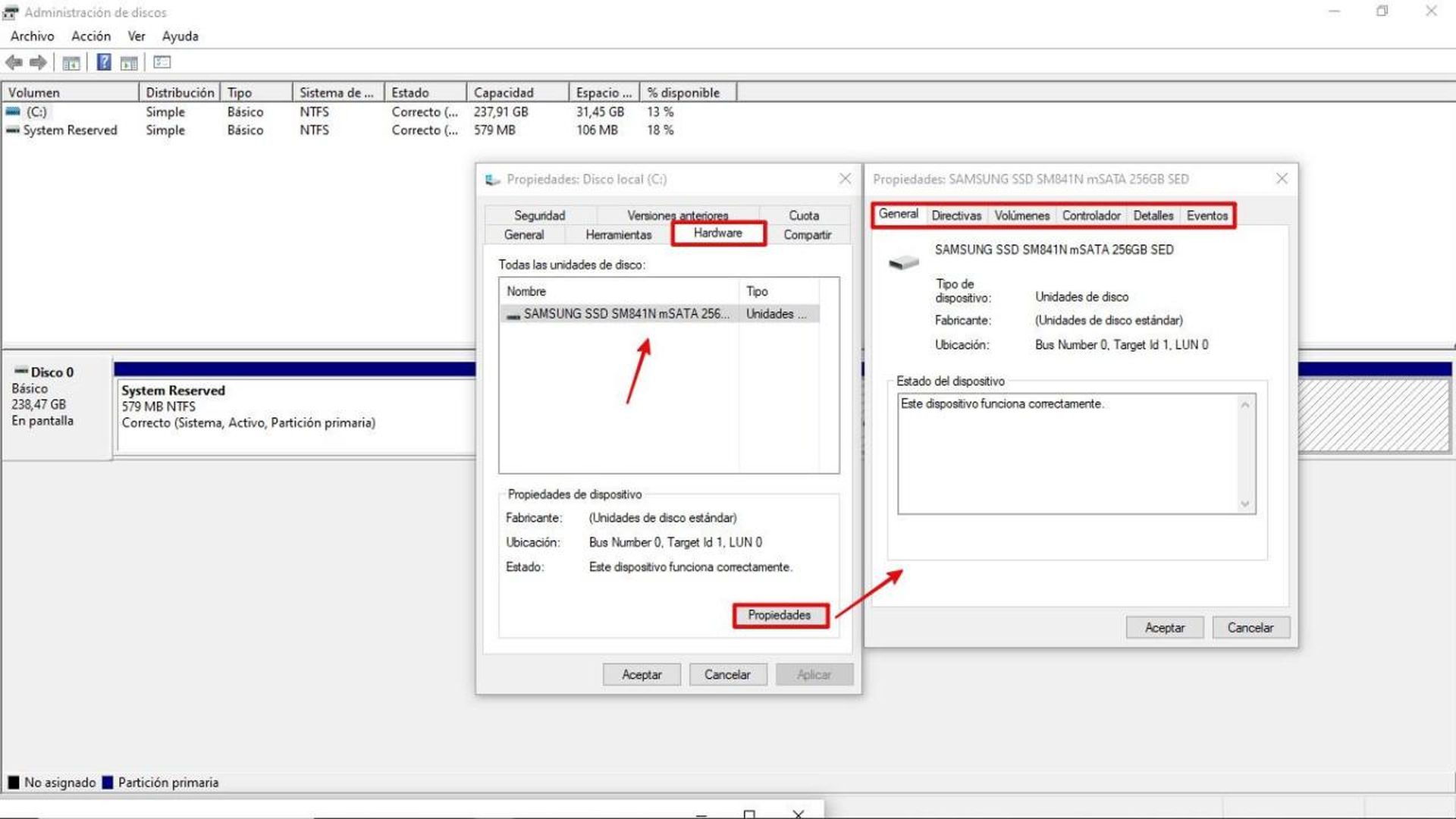Click the Eventos tab
Image resolution: width=1456 pixels, height=819 pixels.
pos(1207,215)
